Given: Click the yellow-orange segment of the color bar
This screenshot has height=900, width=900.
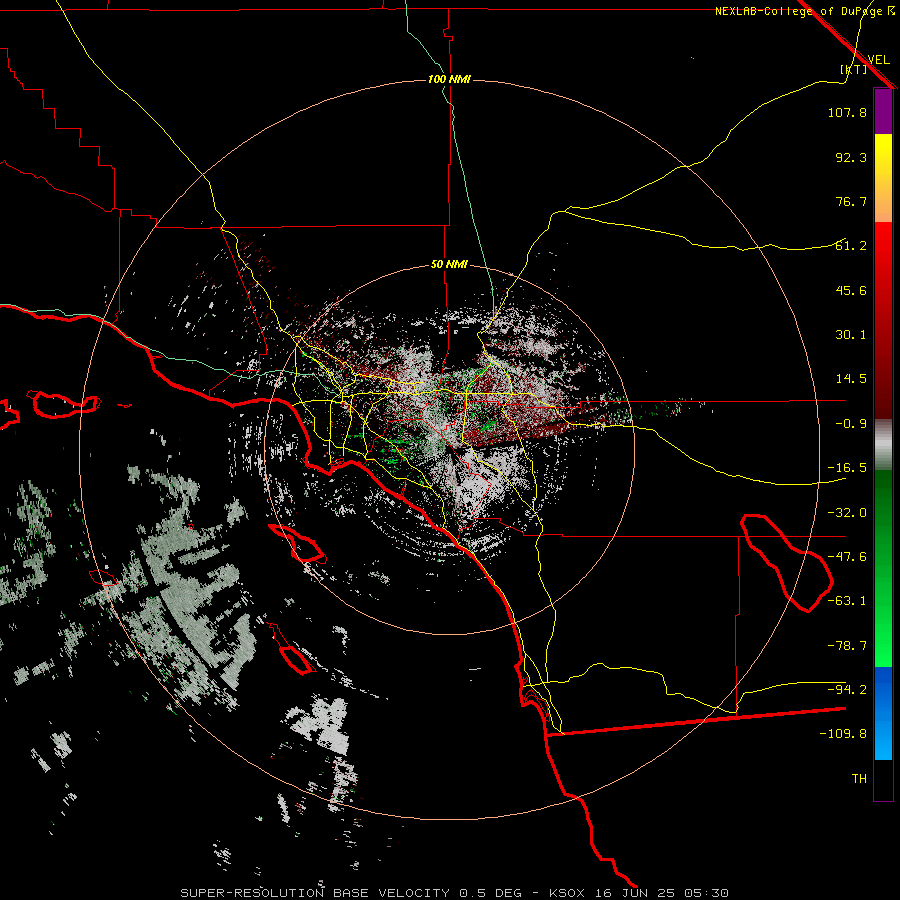Looking at the screenshot, I should coord(883,178).
